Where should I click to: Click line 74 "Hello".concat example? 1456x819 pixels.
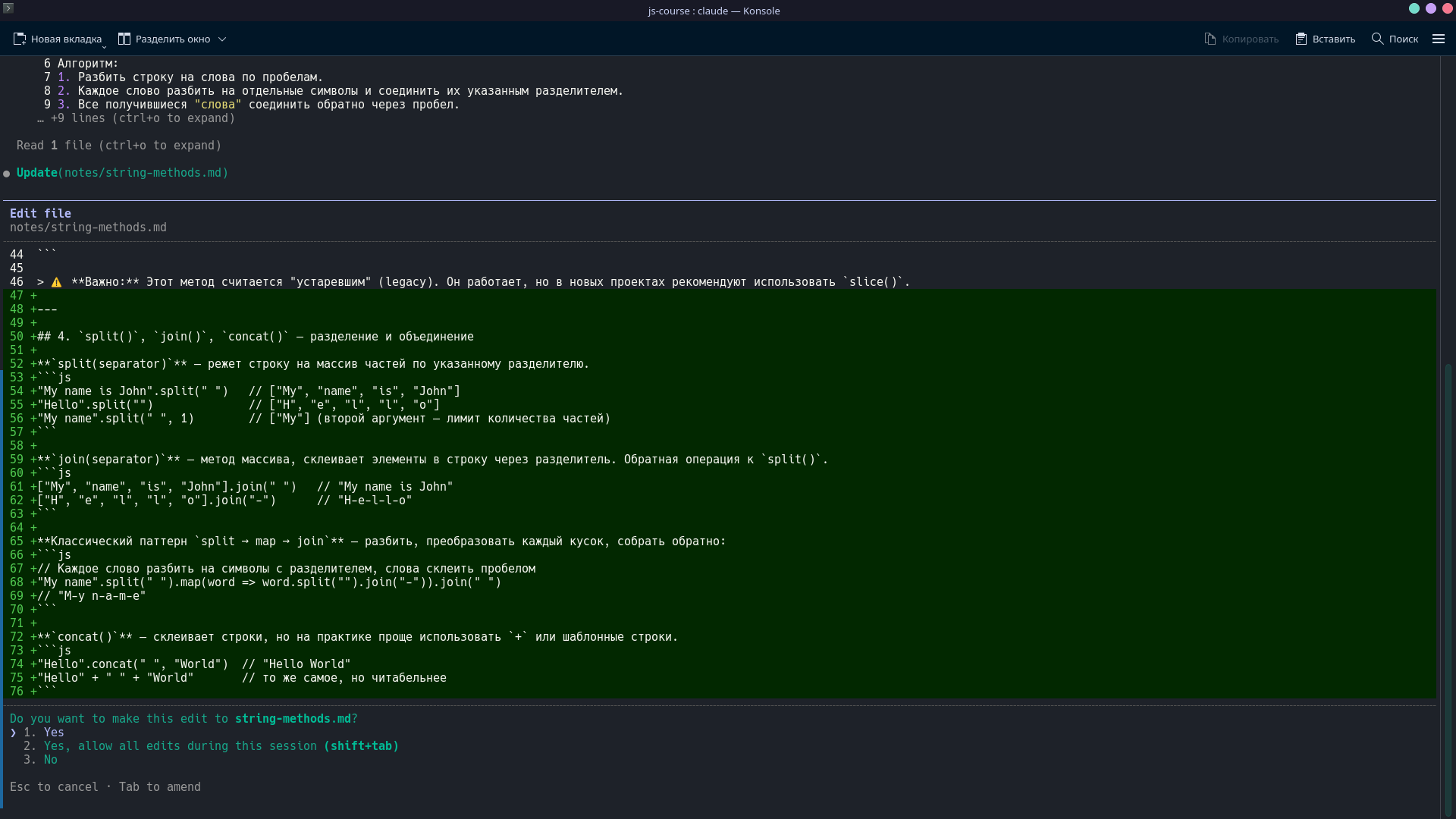click(194, 664)
